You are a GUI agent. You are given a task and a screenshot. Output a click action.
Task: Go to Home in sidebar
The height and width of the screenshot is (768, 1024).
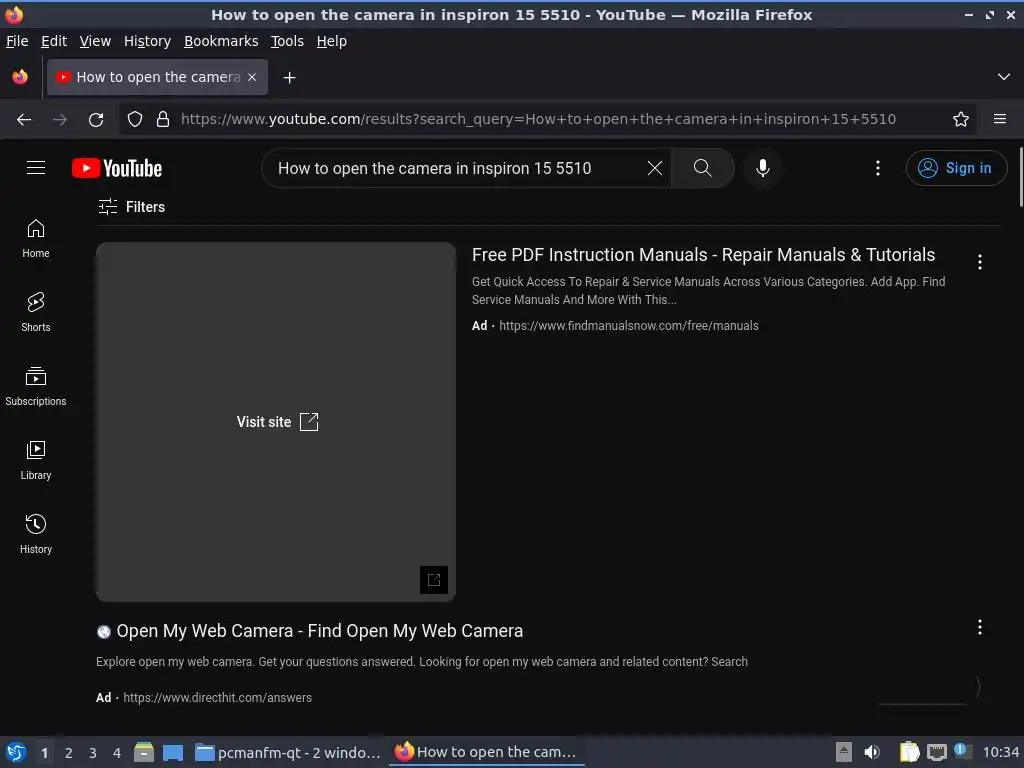pyautogui.click(x=36, y=238)
